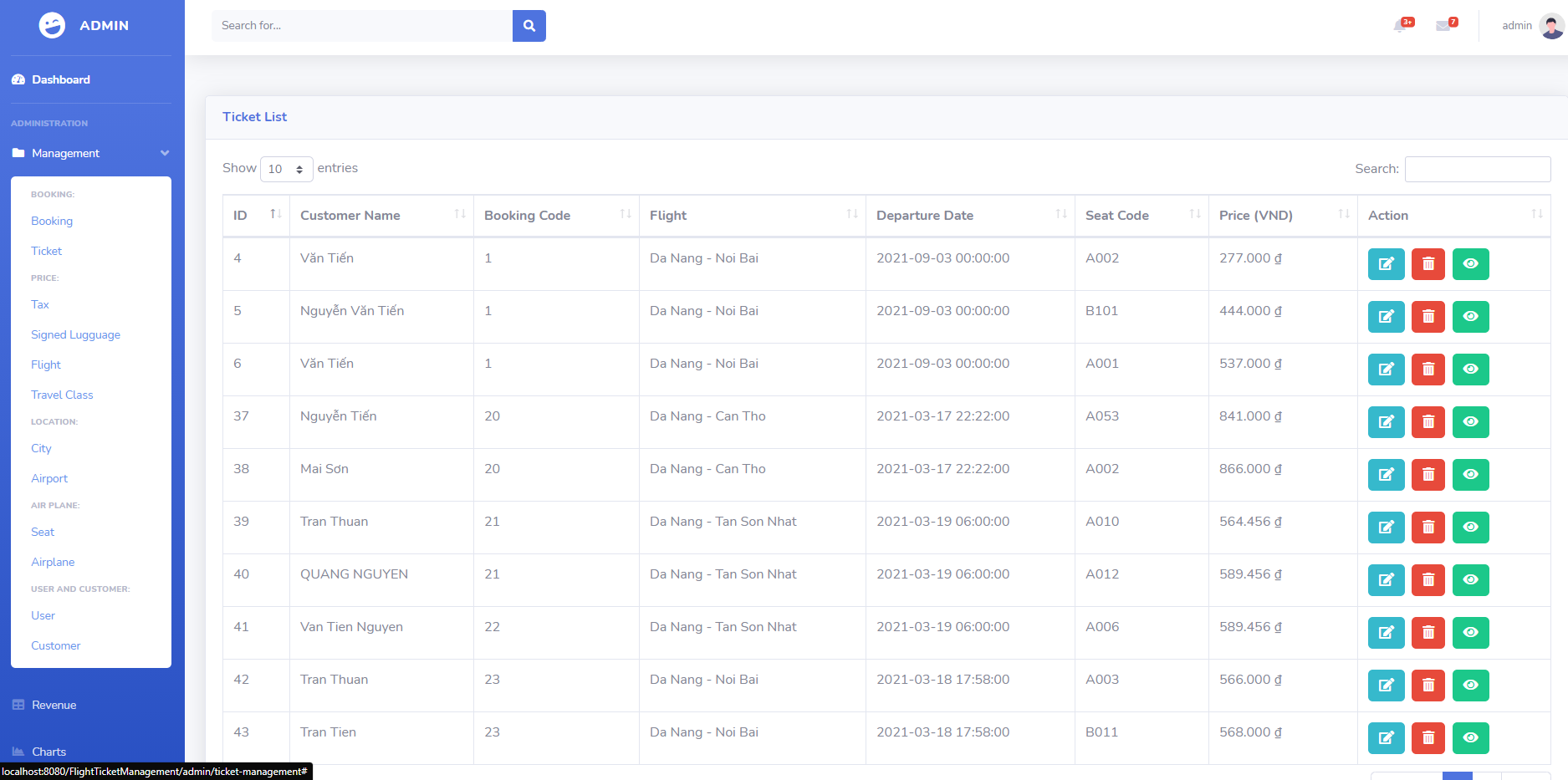Click the Charts bar-graph icon
1568x780 pixels.
17,751
